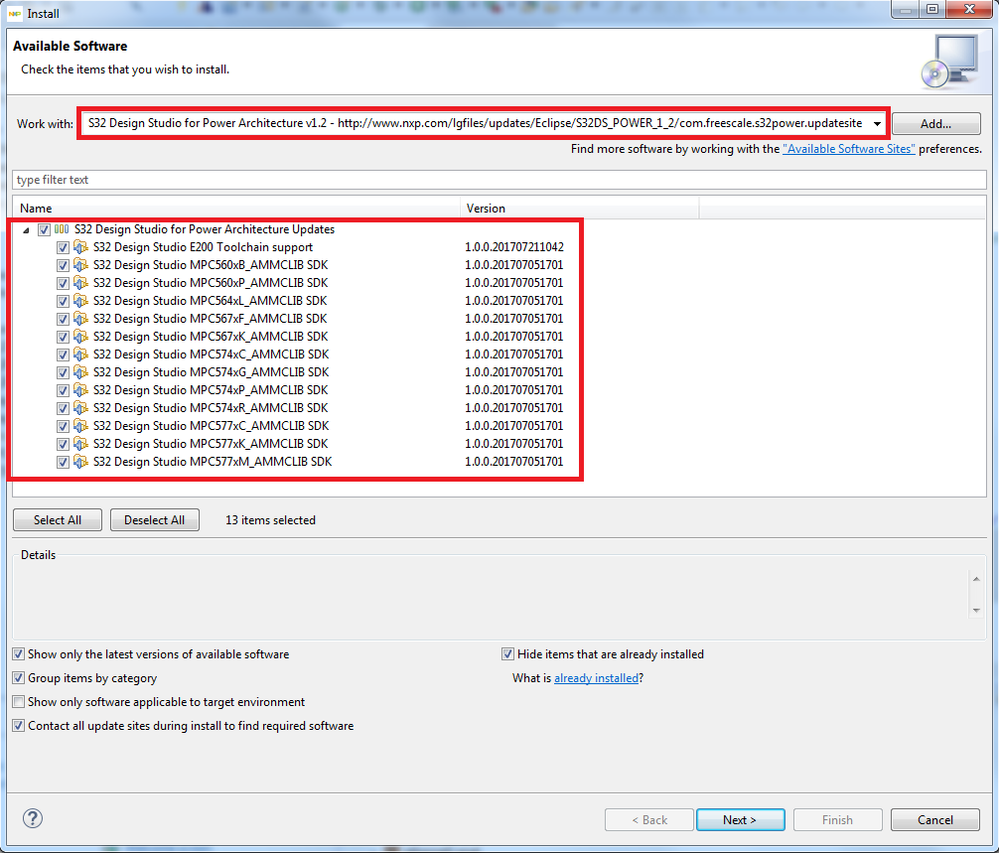Uncheck MPC564xL_AMMCLIB SDK checkbox
The image size is (999, 853).
click(62, 301)
